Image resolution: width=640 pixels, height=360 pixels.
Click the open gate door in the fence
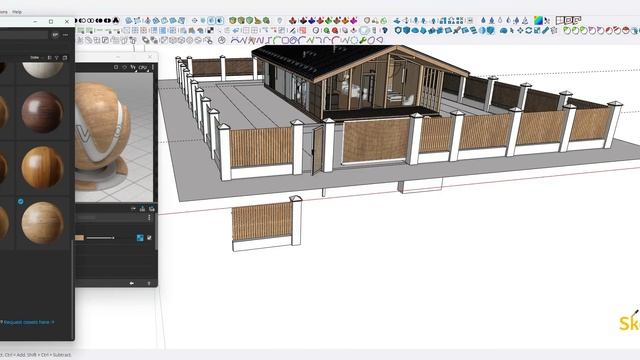[x=318, y=150]
